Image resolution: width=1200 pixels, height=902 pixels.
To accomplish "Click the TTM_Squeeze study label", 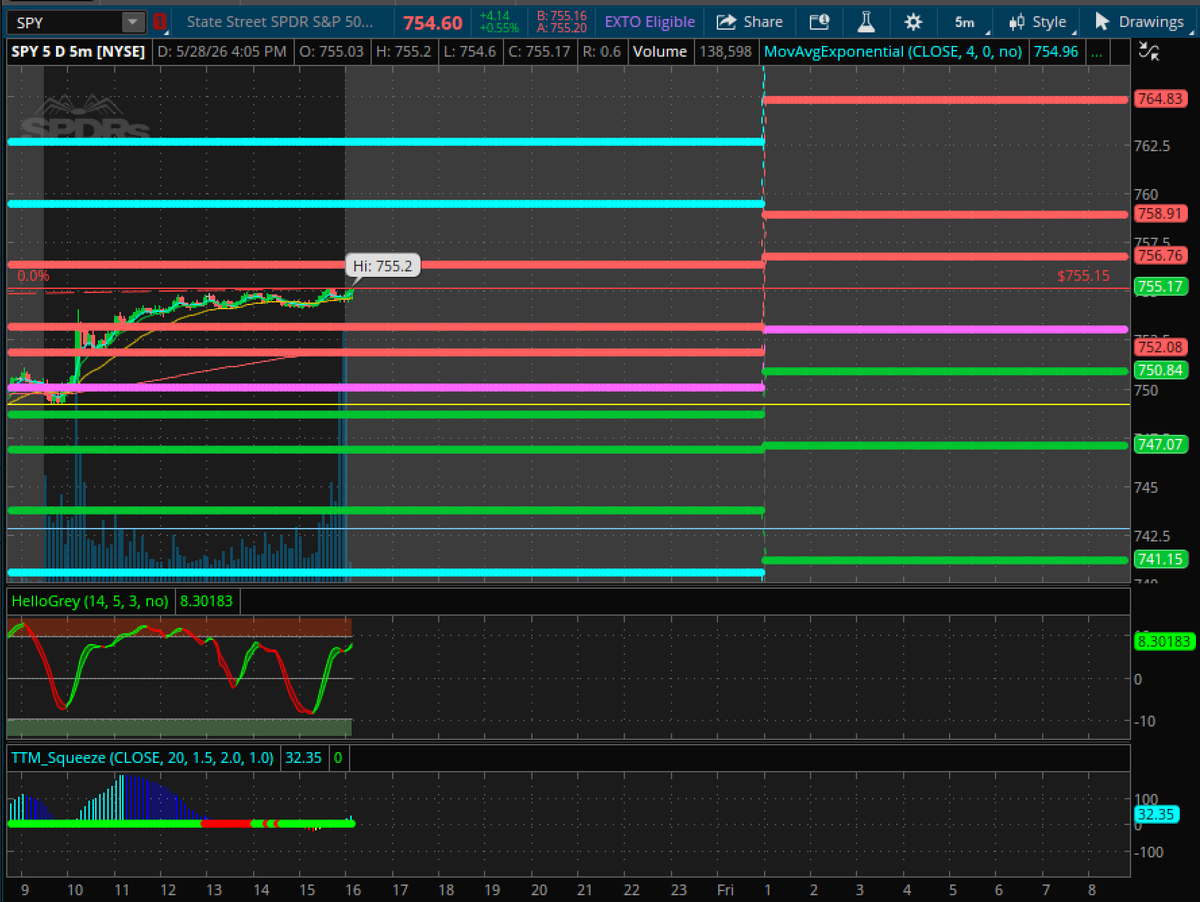I will pos(141,757).
